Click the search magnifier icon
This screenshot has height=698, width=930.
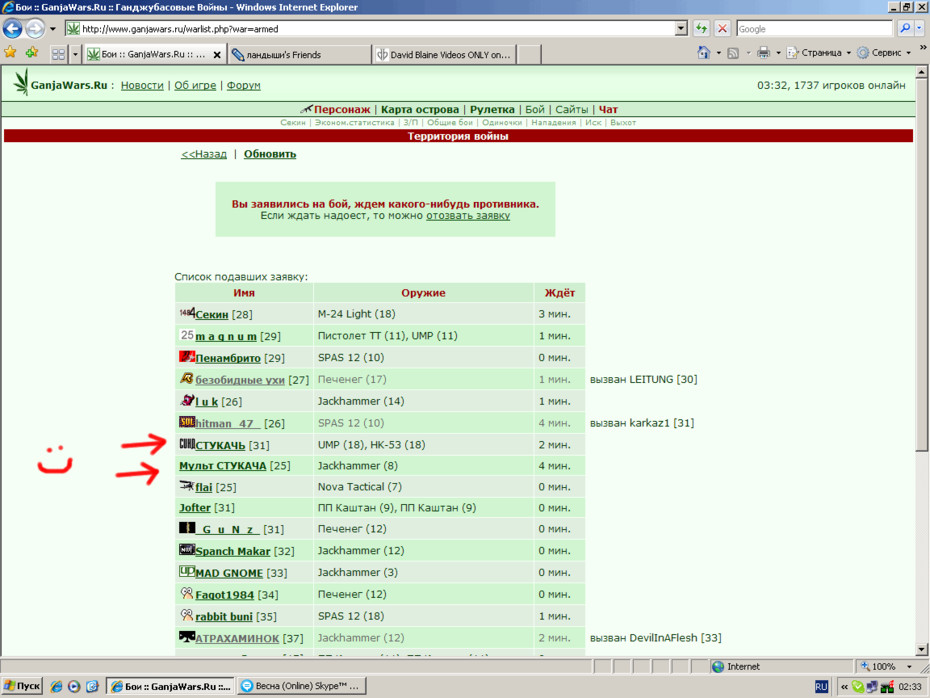[905, 28]
